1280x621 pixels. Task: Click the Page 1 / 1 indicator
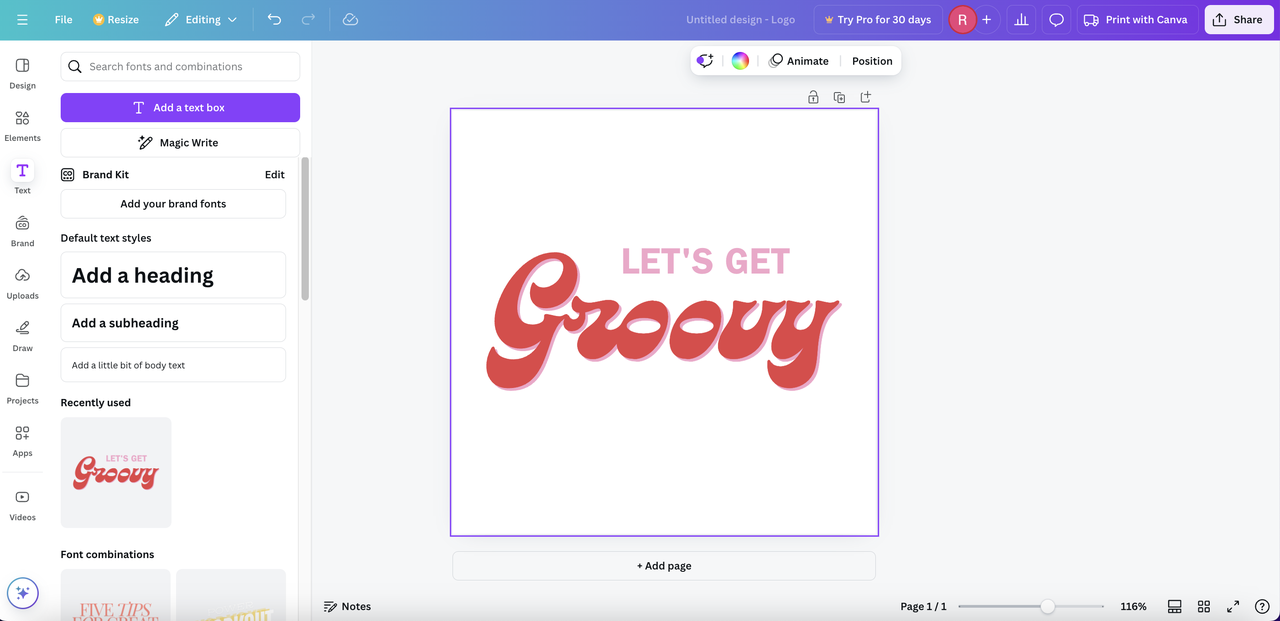(x=923, y=606)
